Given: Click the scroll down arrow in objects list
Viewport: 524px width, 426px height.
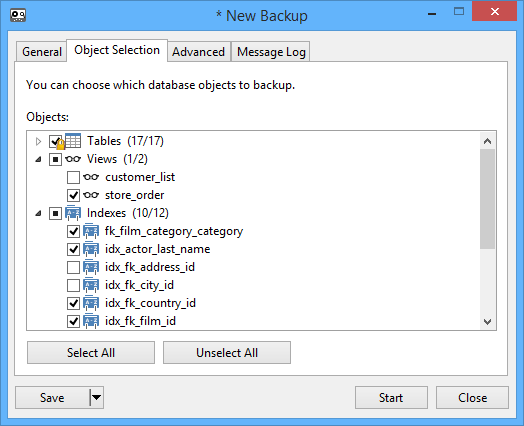Looking at the screenshot, I should pyautogui.click(x=487, y=322).
